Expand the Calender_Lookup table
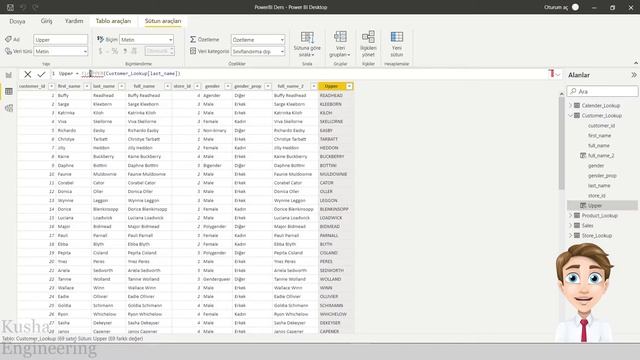The image size is (640, 360). click(571, 105)
